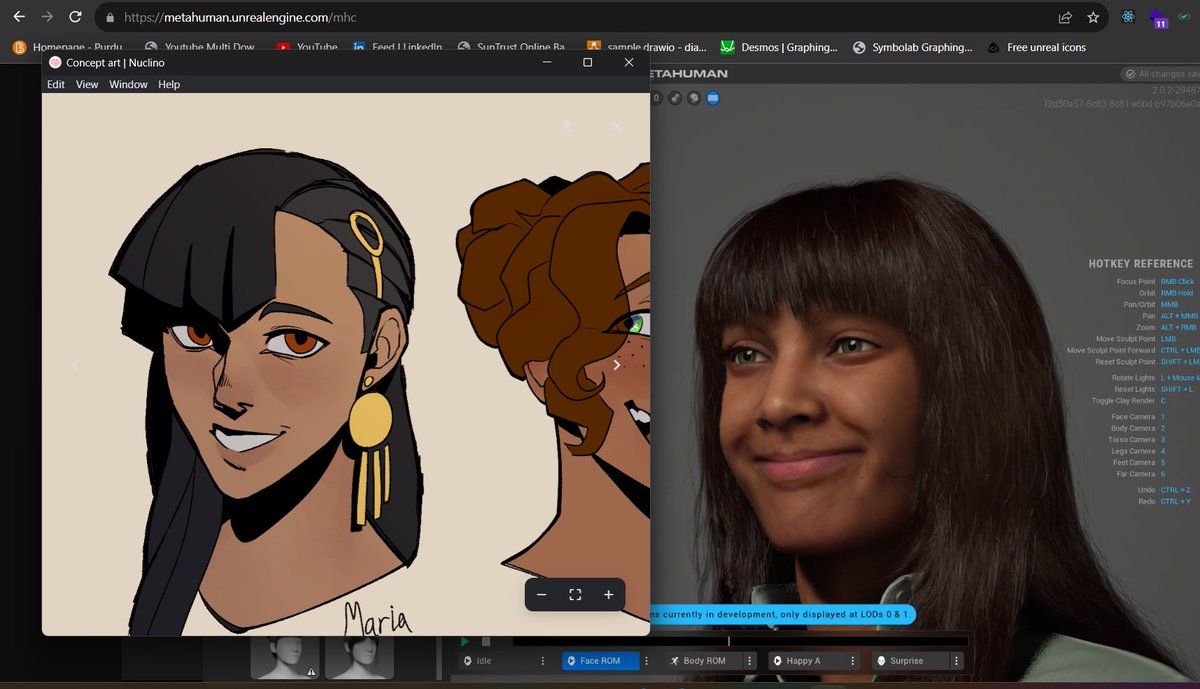
Task: Open the Window menu in Nuclino
Action: pyautogui.click(x=128, y=85)
